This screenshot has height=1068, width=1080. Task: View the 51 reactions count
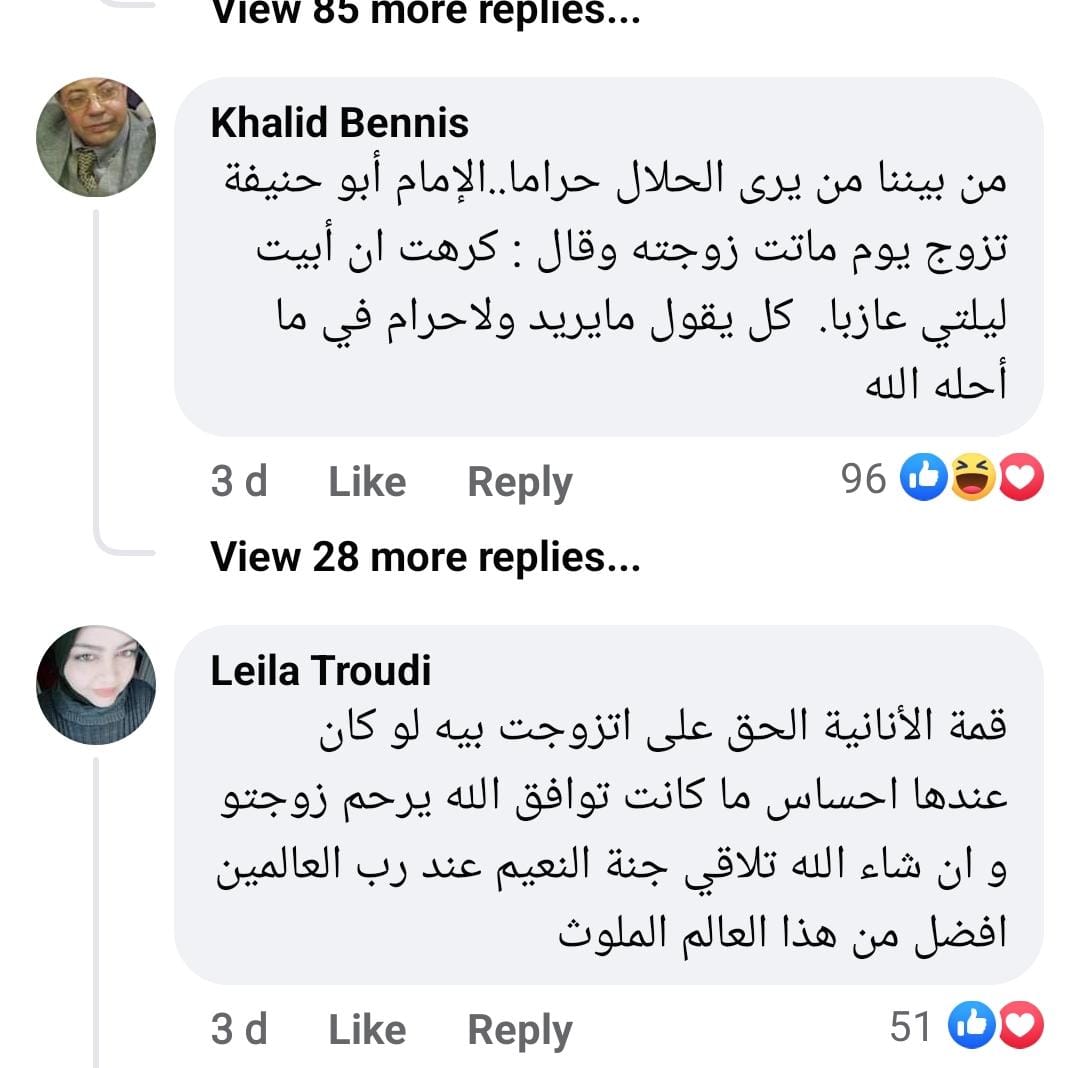pos(910,1028)
